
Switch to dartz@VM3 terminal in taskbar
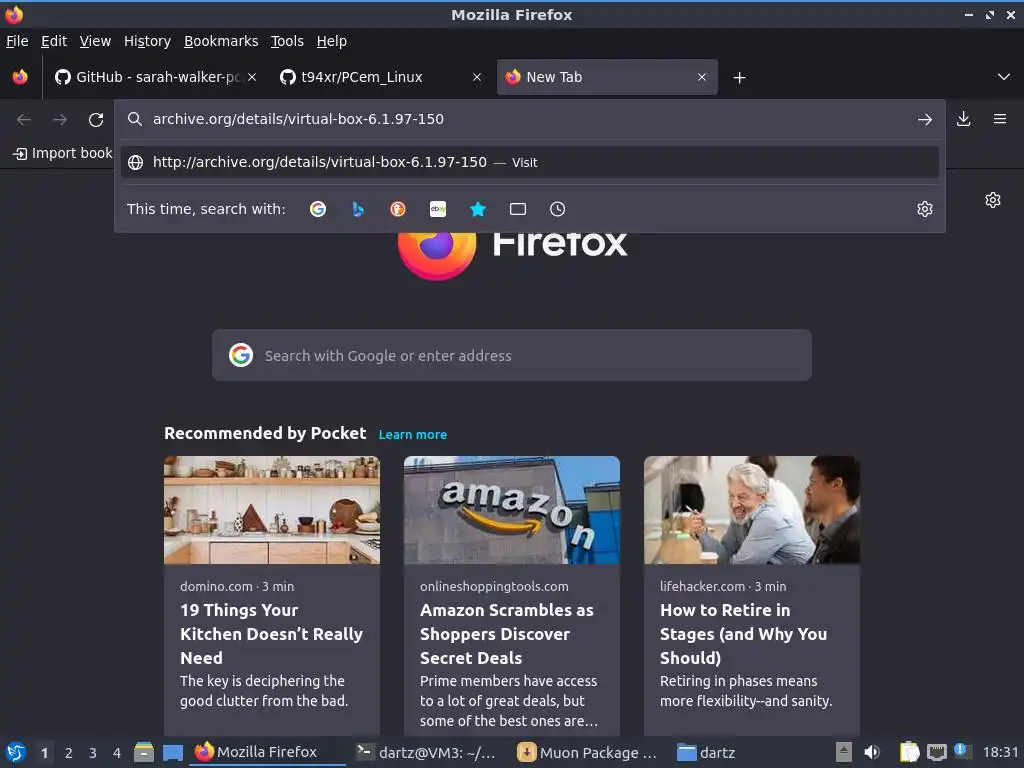click(426, 752)
